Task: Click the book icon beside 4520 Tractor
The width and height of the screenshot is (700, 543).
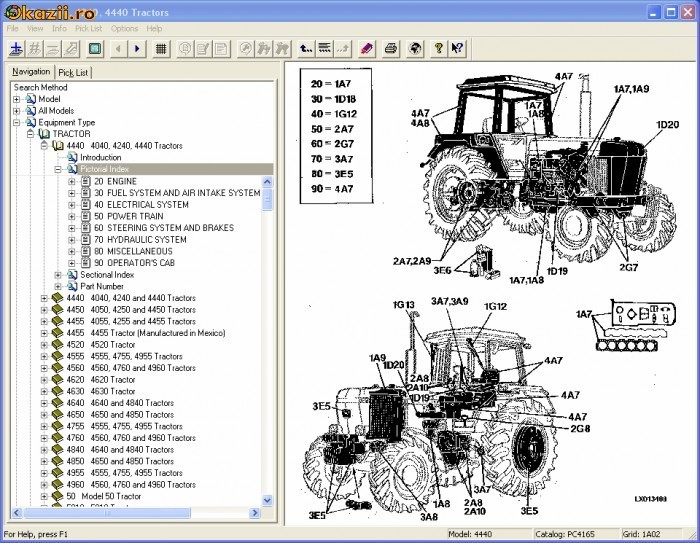Action: click(57, 344)
